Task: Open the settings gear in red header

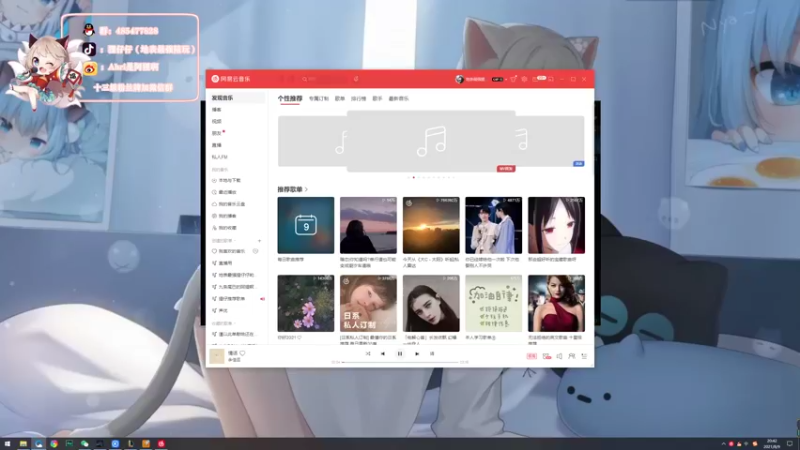Action: pyautogui.click(x=524, y=79)
